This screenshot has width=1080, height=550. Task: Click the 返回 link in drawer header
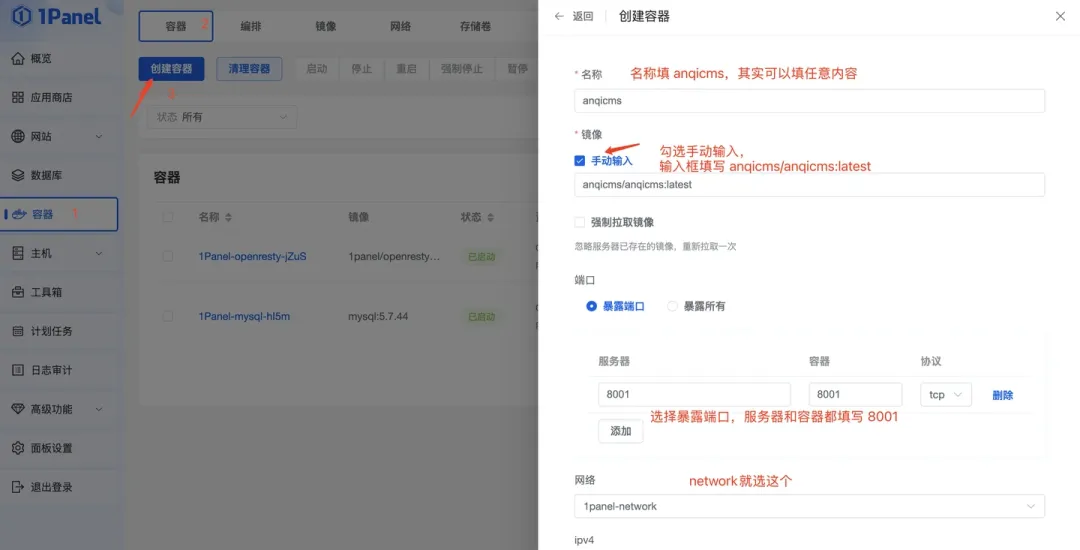point(583,16)
